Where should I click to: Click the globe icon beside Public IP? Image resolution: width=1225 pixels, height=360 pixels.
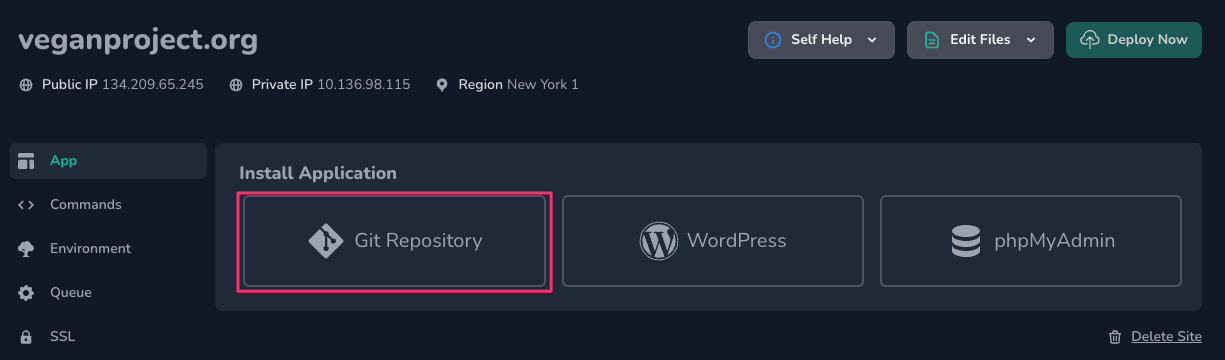tap(27, 85)
